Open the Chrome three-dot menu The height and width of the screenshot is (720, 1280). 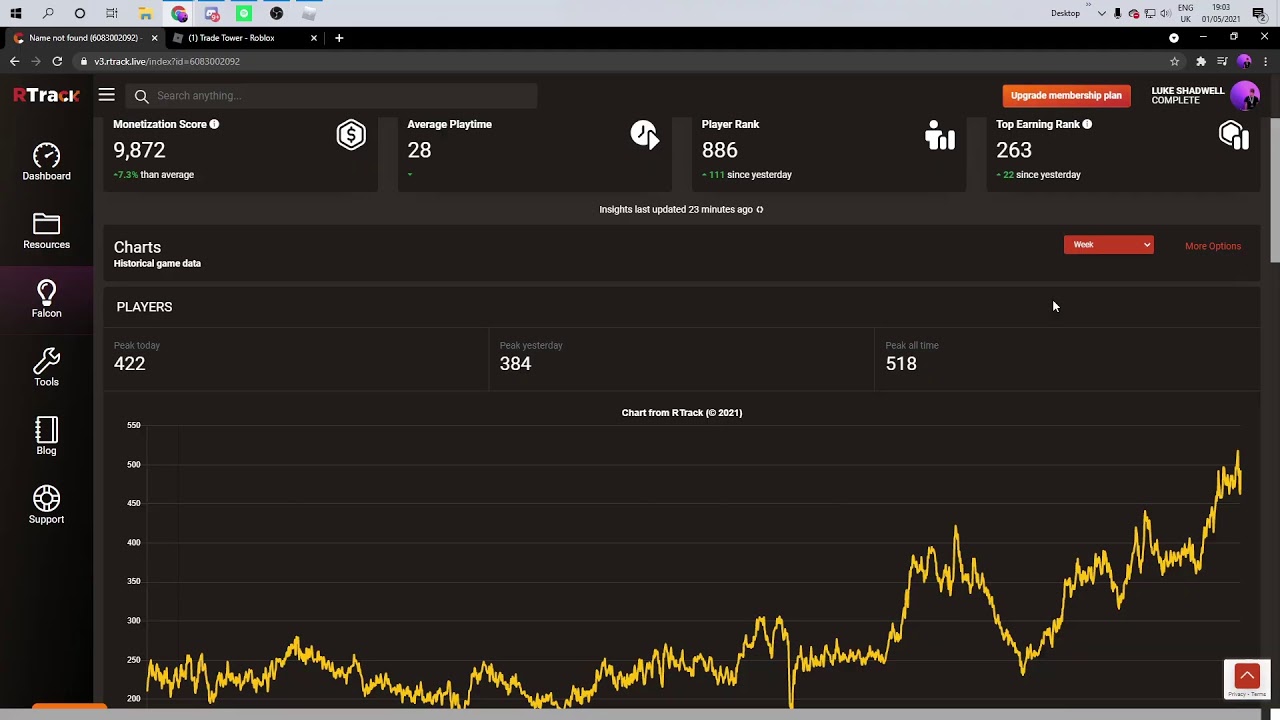tap(1265, 61)
